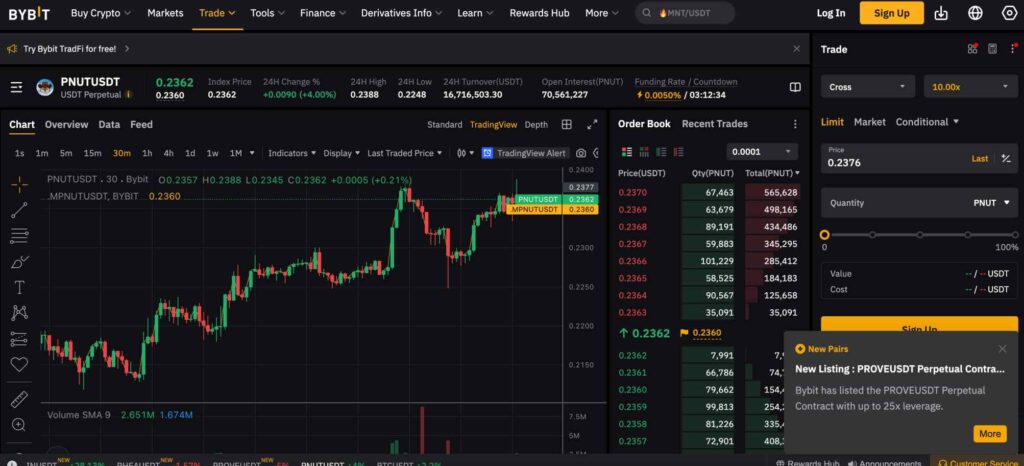Screen dimensions: 1024x466
Task: Click the TradingView Alert button
Action: 525,153
